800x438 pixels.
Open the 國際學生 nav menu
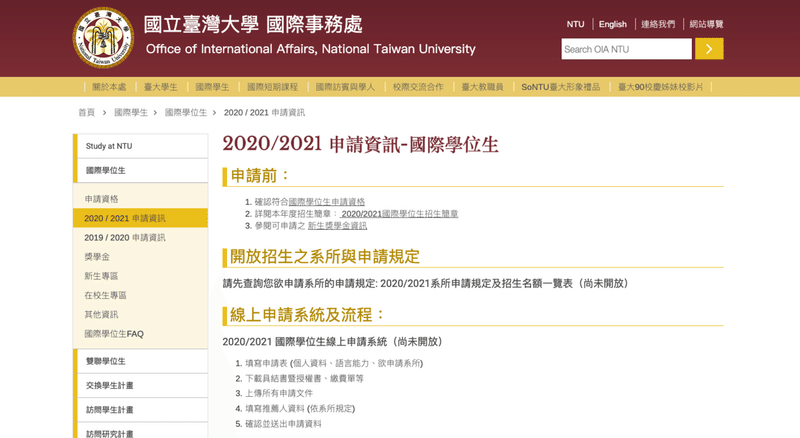(212, 87)
